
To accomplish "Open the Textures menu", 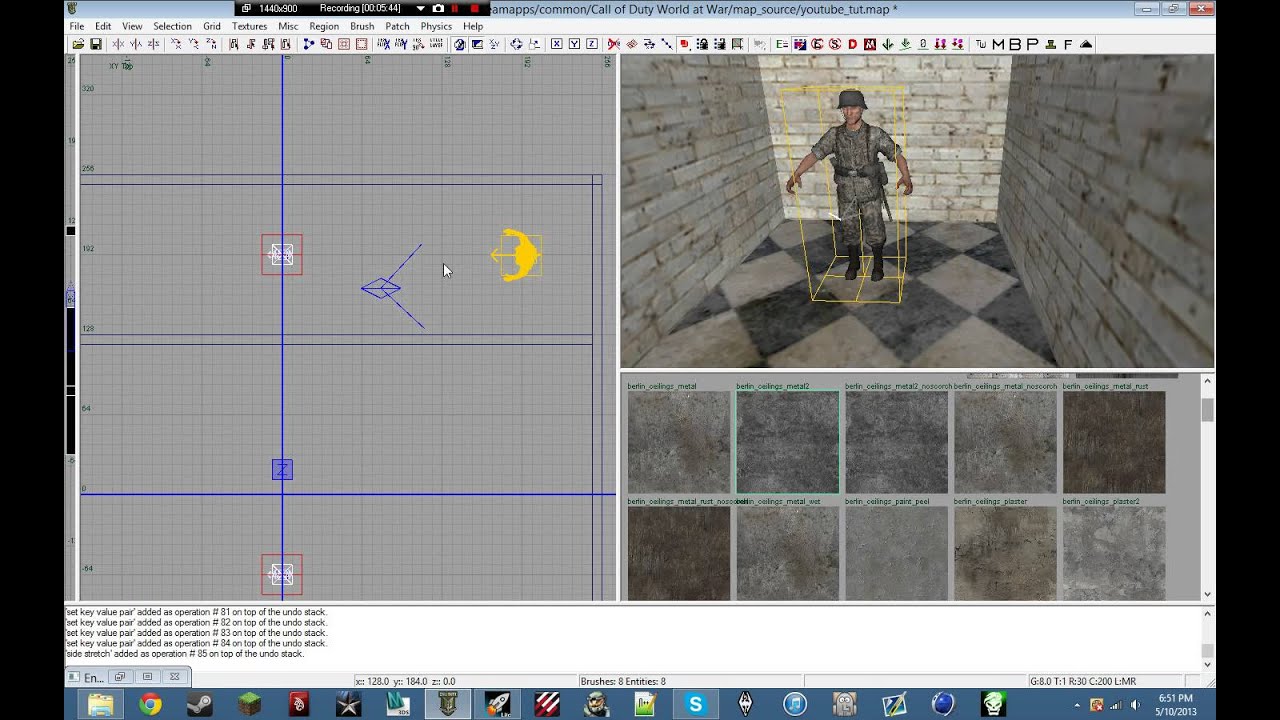I will [249, 26].
